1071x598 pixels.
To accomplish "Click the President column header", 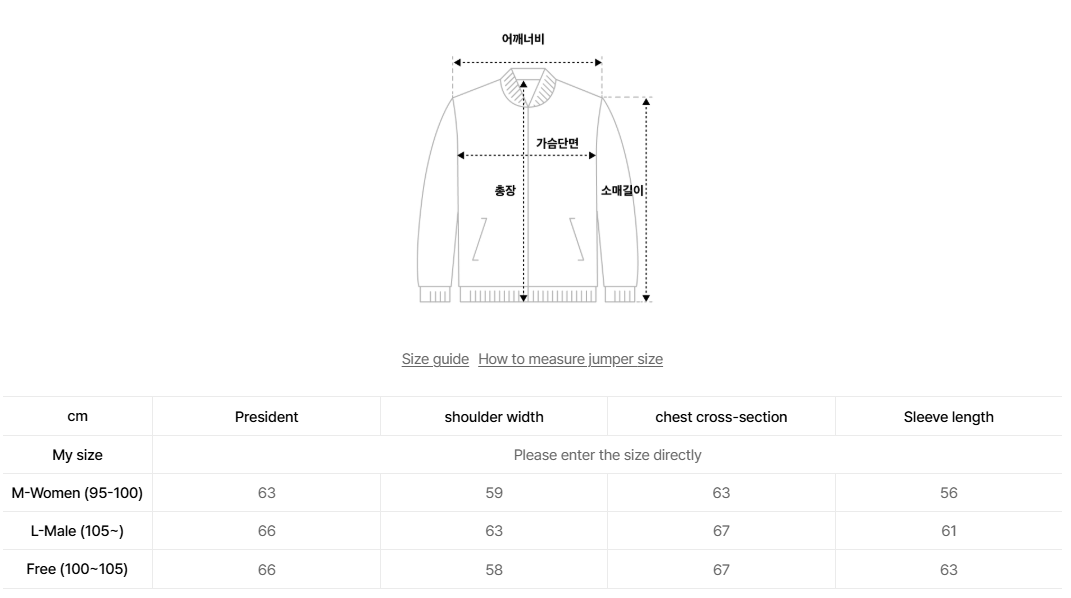I will 266,417.
